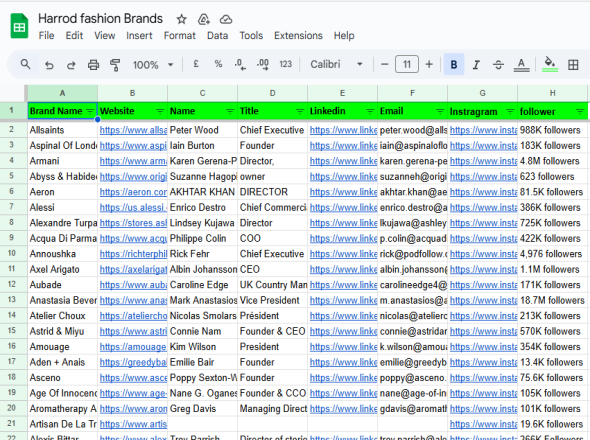
Task: Select the cell containing Axel Arigato
Action: click(x=62, y=269)
